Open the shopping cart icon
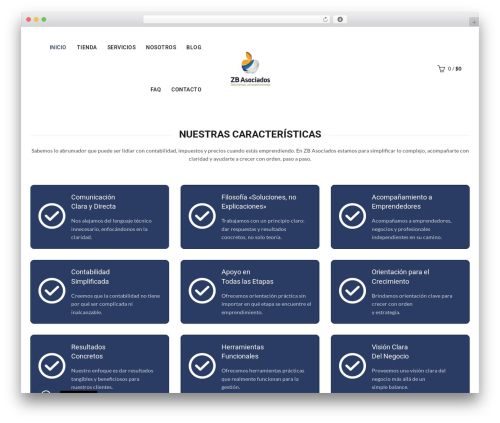This screenshot has width=500, height=423. click(441, 69)
